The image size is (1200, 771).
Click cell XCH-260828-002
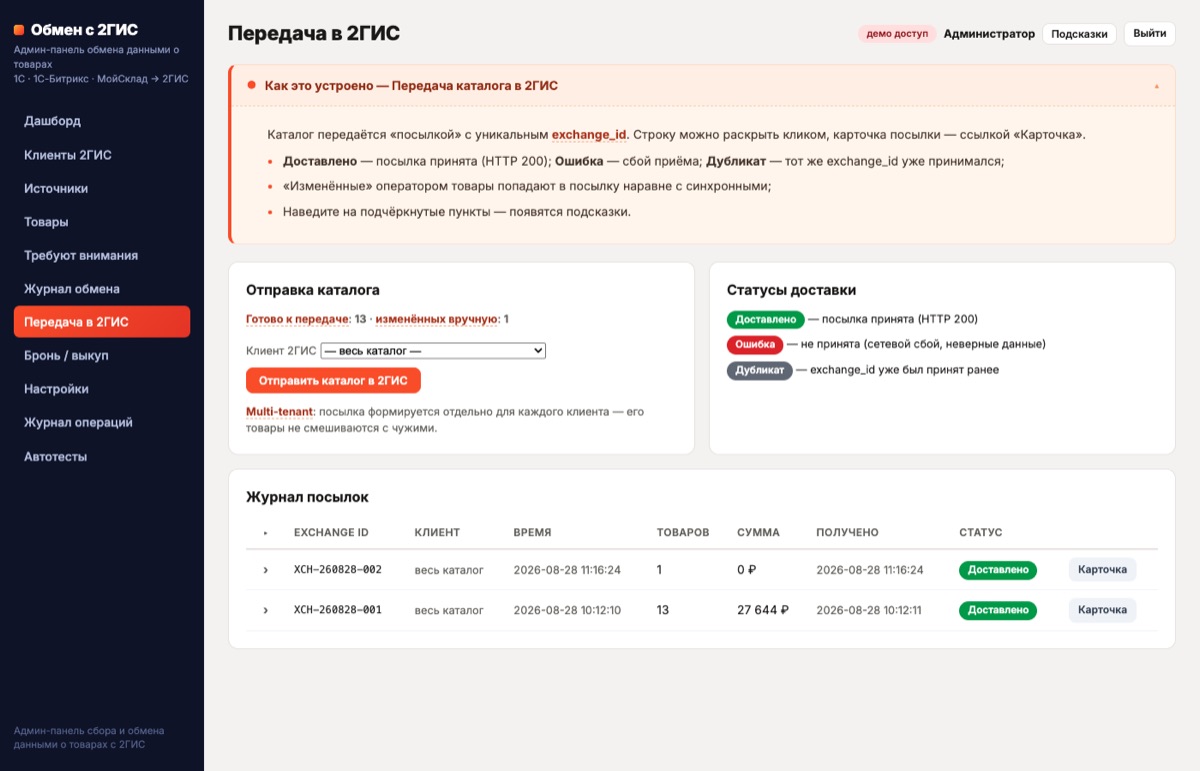(x=338, y=570)
